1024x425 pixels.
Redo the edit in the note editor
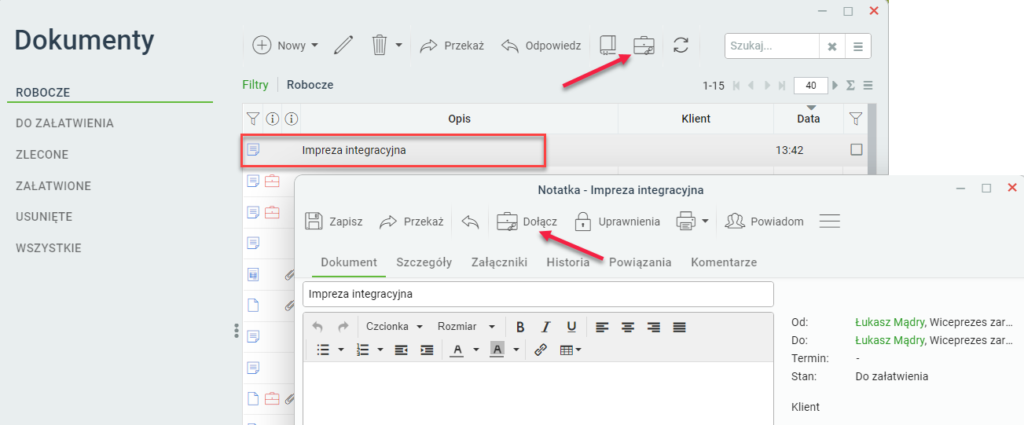[342, 326]
